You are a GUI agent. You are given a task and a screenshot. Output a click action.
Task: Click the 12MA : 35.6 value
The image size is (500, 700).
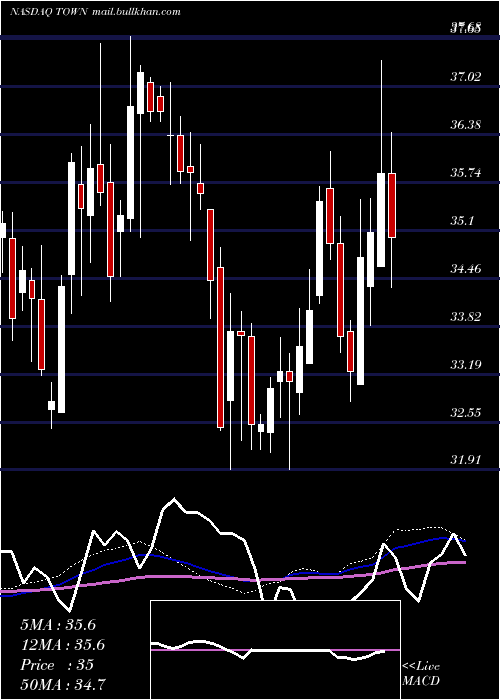click(x=63, y=645)
